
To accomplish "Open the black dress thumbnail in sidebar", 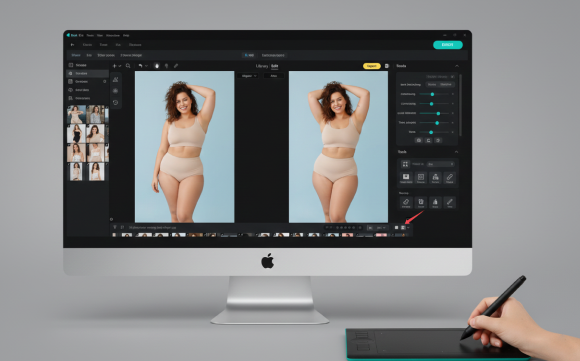I will coord(77,134).
